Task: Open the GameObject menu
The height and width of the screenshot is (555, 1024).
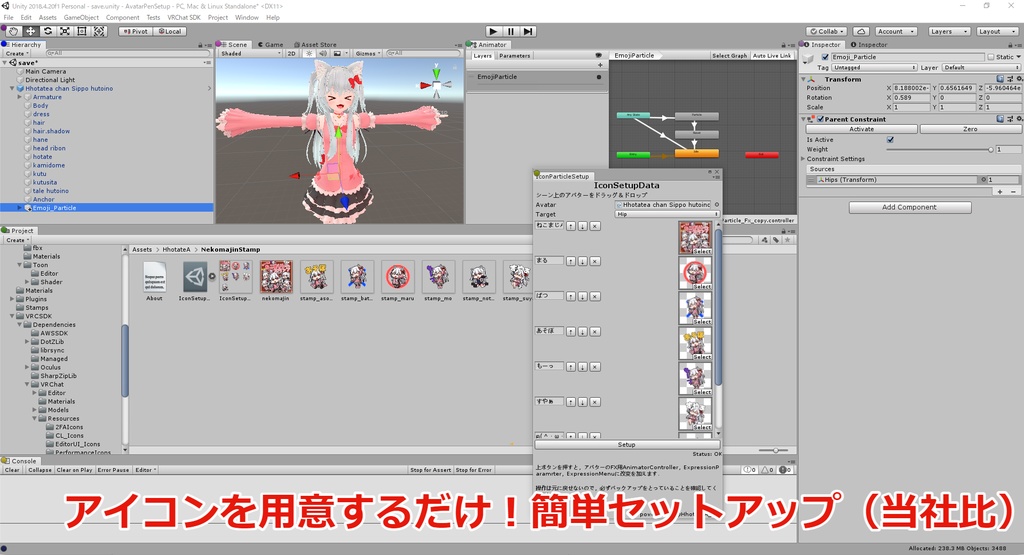Action: [81, 18]
